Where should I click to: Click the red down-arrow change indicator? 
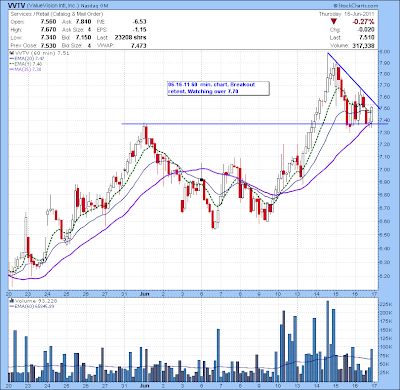334,22
